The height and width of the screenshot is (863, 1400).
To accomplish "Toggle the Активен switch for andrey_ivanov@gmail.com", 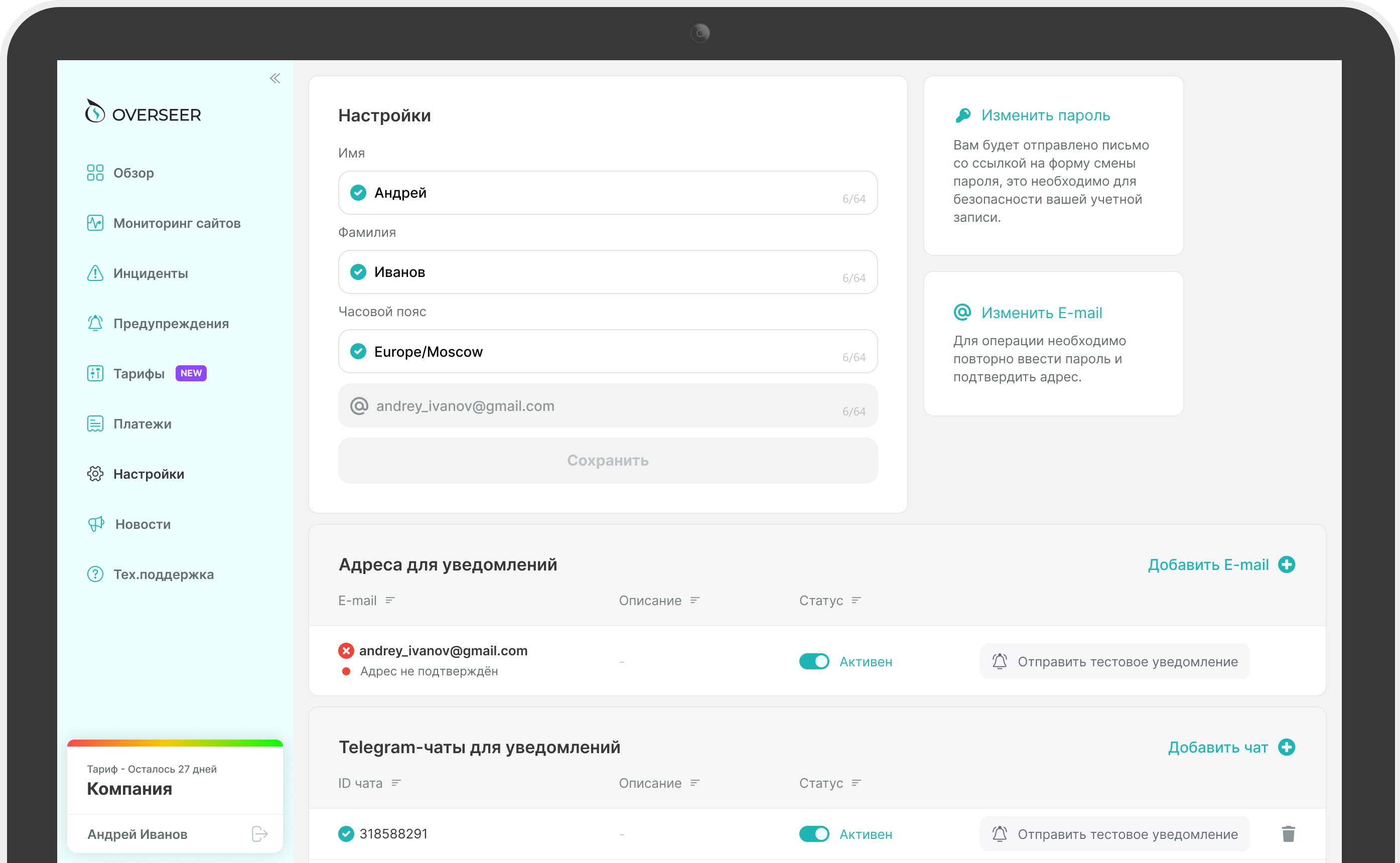I will tap(814, 661).
